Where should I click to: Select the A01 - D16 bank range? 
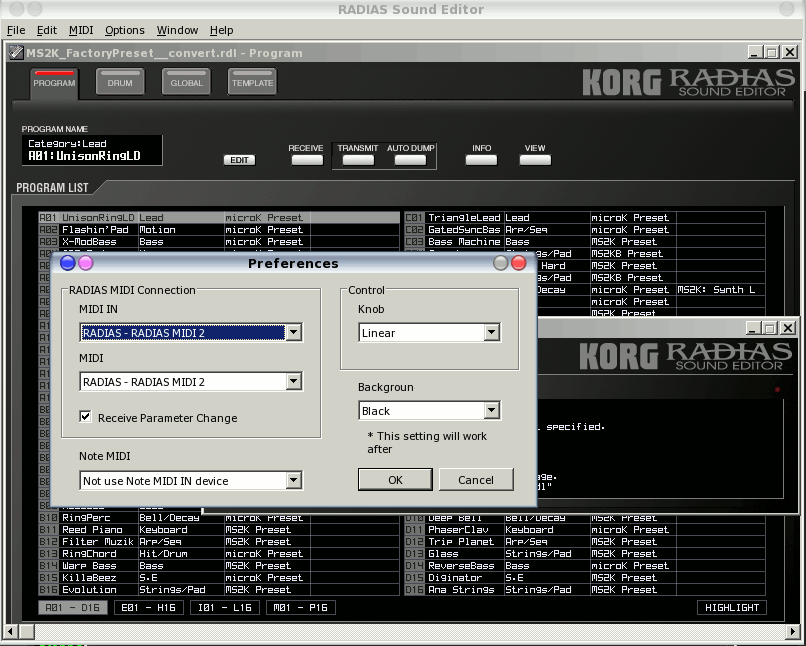pyautogui.click(x=73, y=607)
